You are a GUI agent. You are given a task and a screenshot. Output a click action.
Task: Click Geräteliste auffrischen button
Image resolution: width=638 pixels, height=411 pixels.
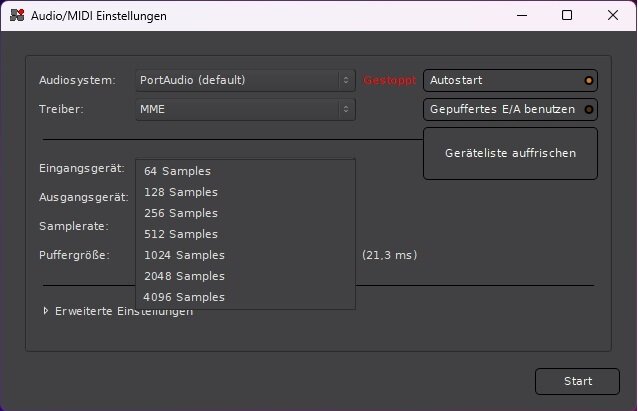coord(510,153)
